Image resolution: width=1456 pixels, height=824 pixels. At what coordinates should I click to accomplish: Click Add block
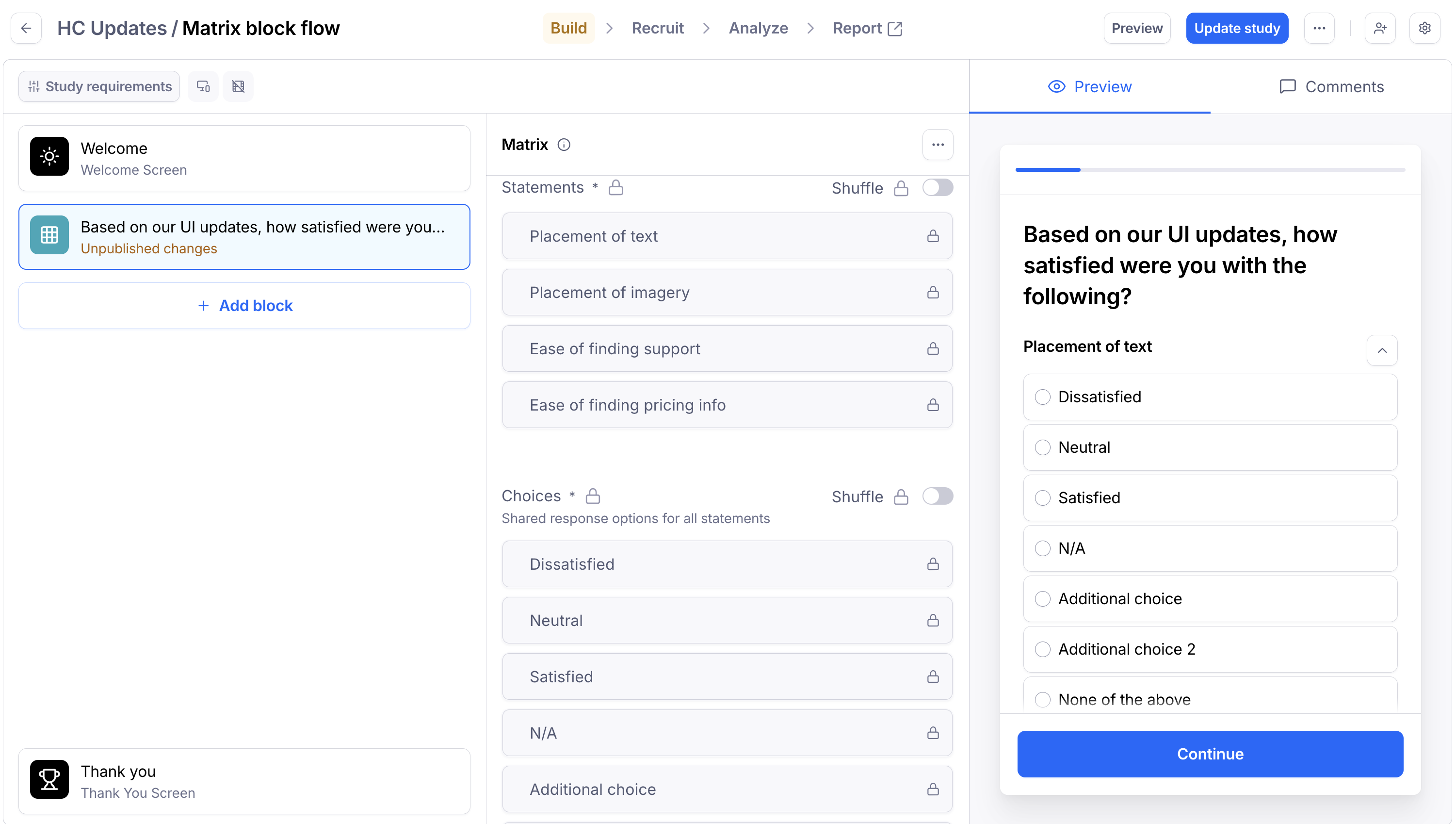point(244,306)
